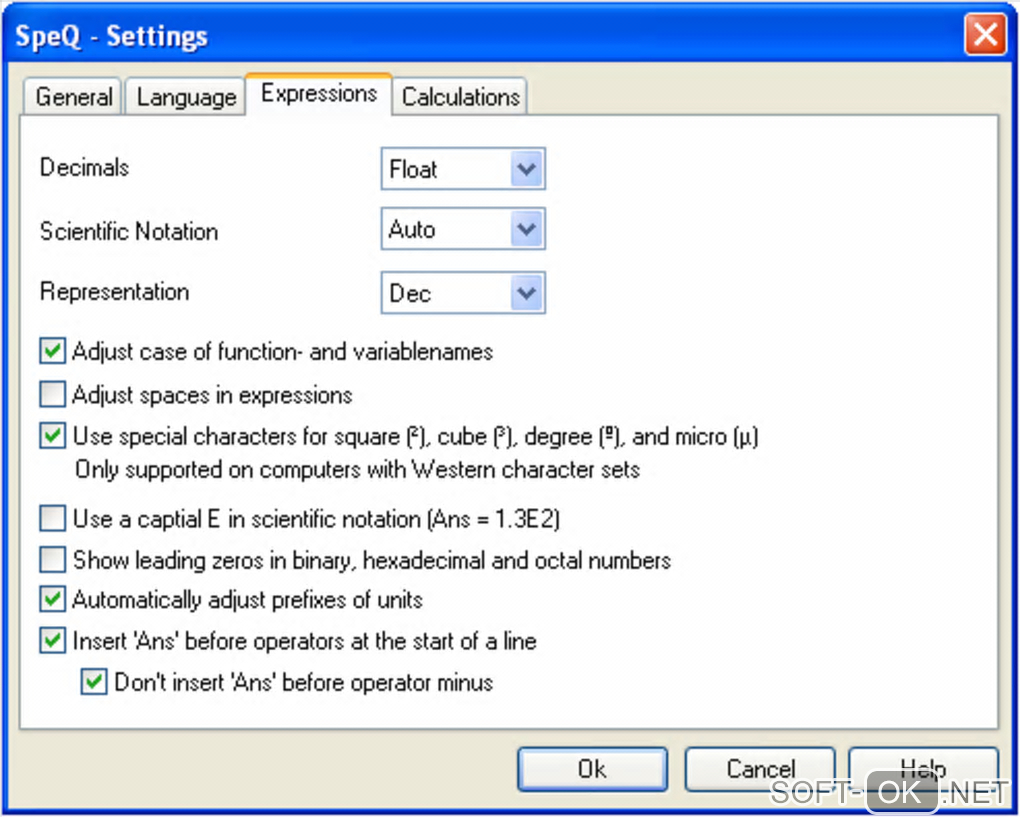Check Show leading zeros option
This screenshot has width=1020, height=817.
pyautogui.click(x=53, y=560)
